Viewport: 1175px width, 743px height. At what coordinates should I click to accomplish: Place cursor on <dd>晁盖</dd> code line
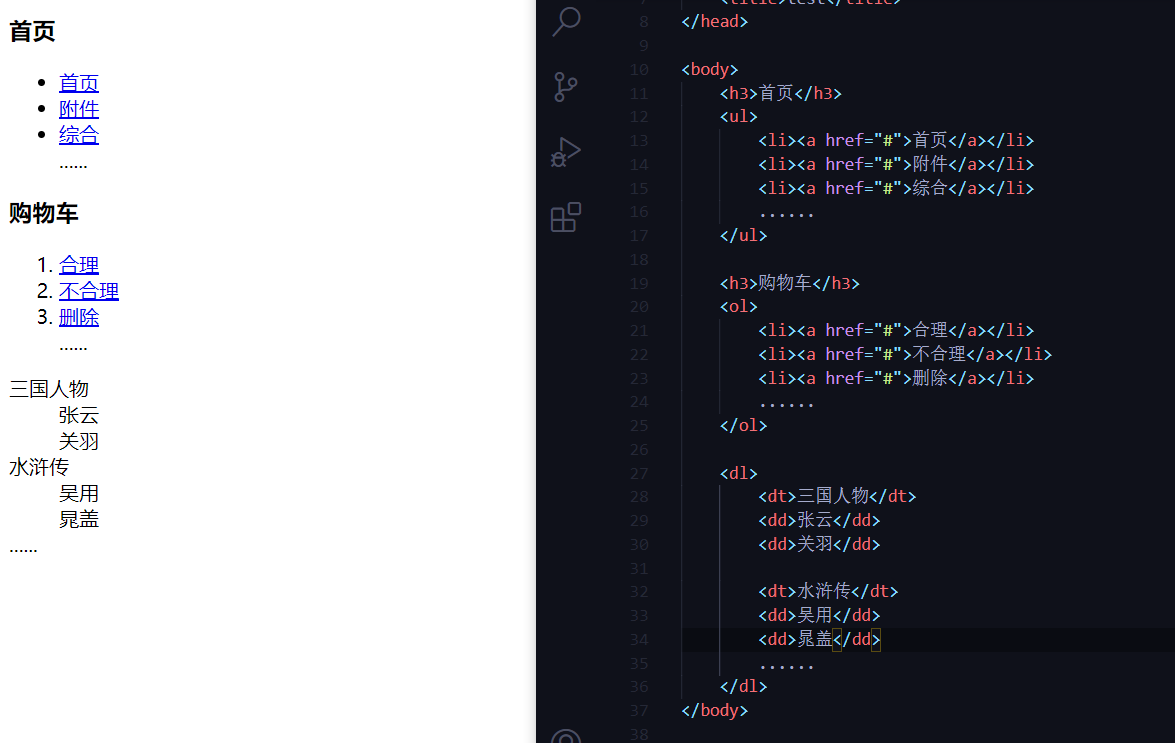click(819, 639)
